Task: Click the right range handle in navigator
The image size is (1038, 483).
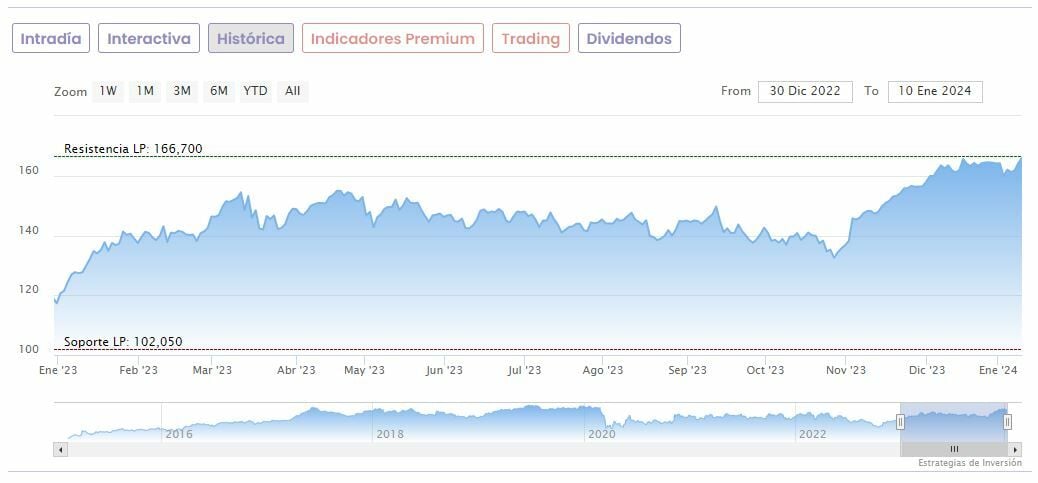Action: (x=1007, y=422)
